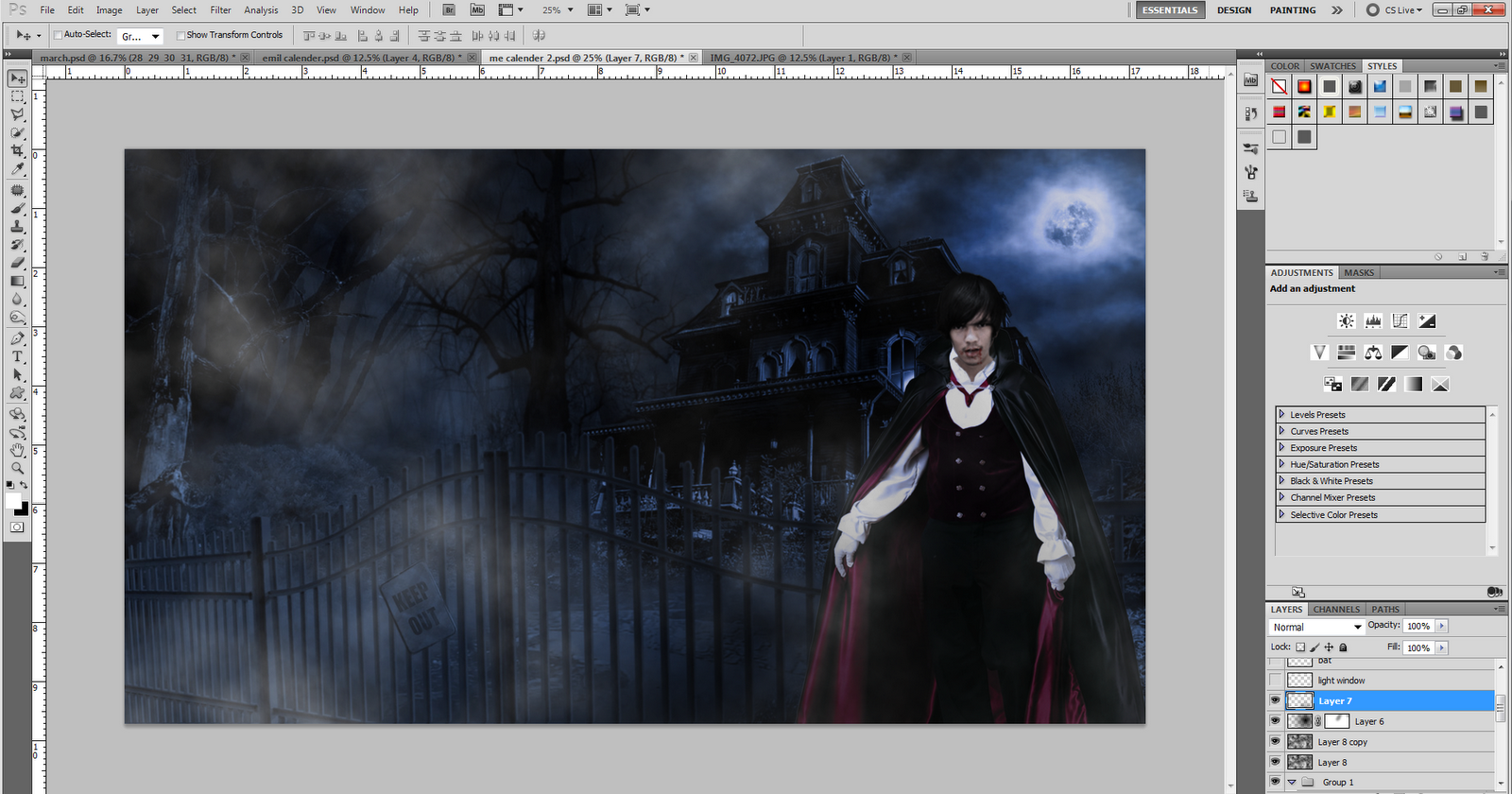Expand Exposure Presets list

point(1282,447)
